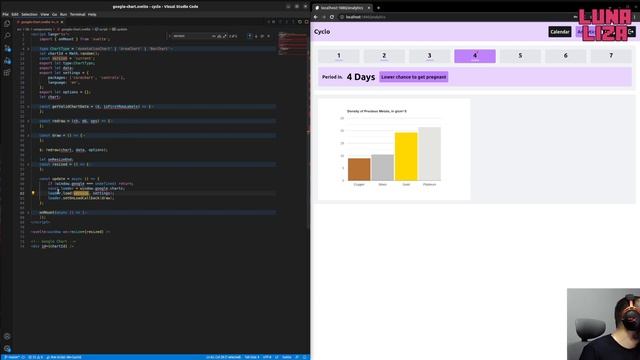Click the browser address bar
Viewport: 640px width, 360px height.
(x=453, y=17)
